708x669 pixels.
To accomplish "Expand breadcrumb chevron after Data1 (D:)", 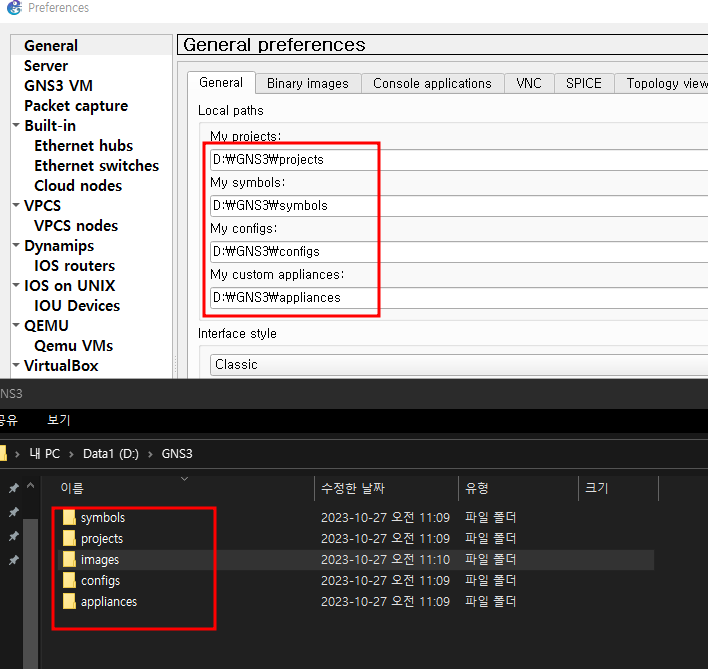I will tap(150, 454).
